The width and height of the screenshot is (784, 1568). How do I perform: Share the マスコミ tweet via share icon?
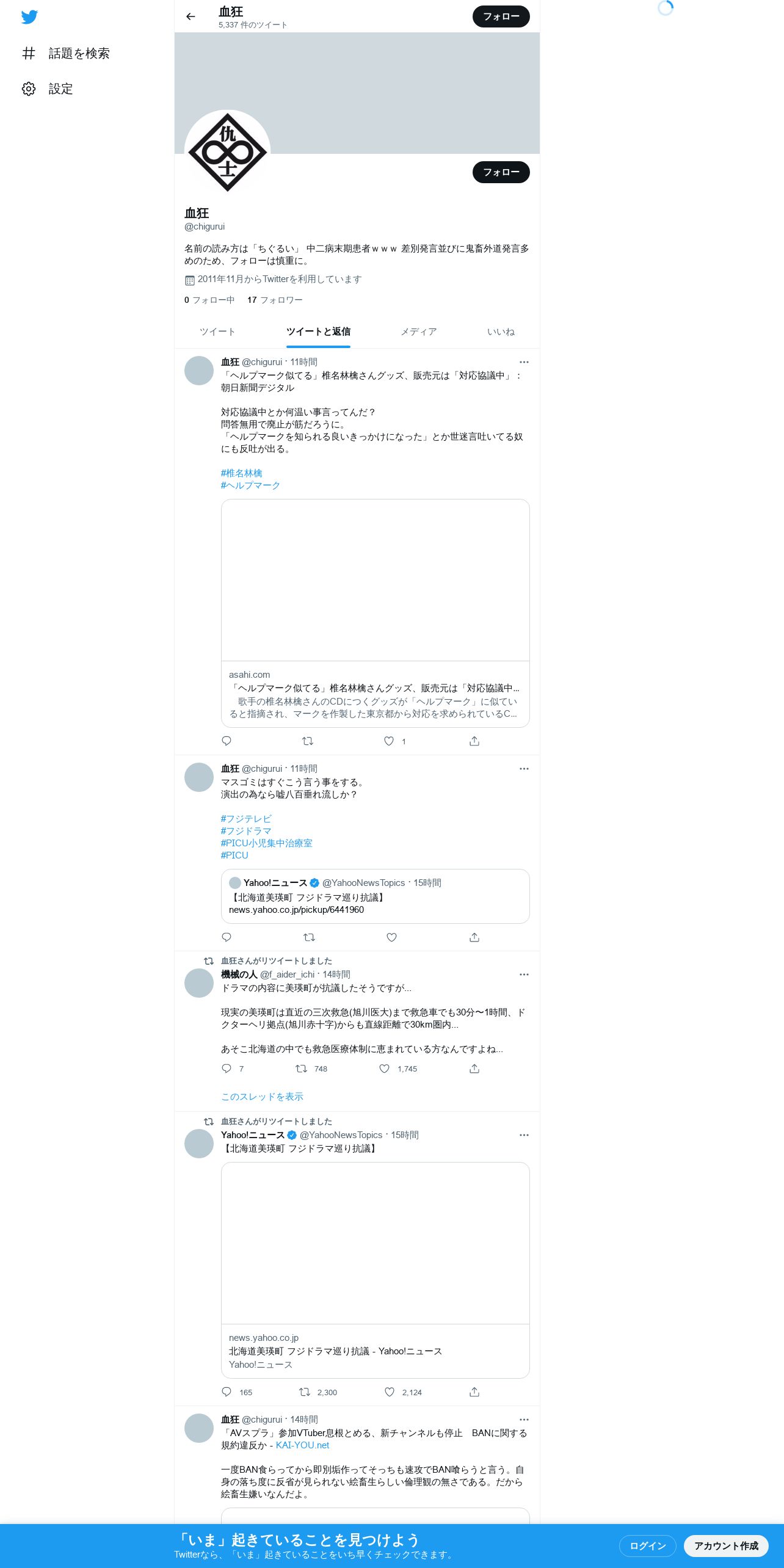point(474,937)
